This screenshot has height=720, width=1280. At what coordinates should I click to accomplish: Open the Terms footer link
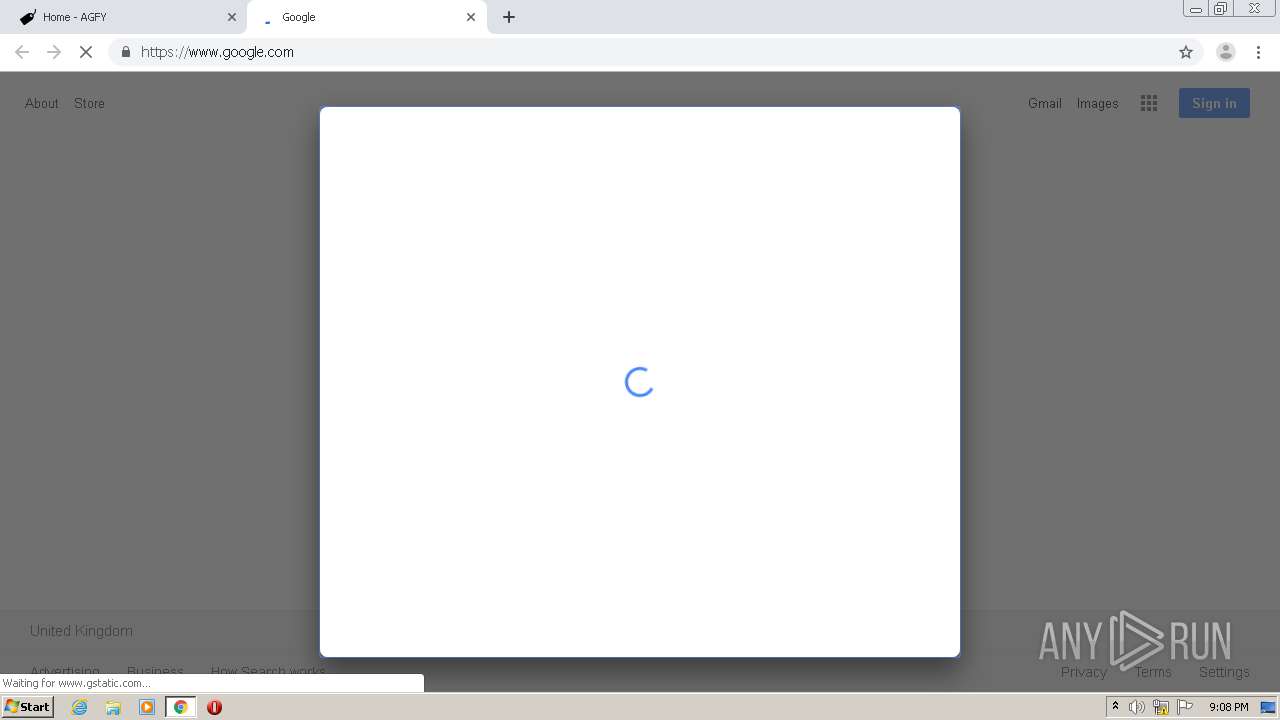pyautogui.click(x=1153, y=672)
